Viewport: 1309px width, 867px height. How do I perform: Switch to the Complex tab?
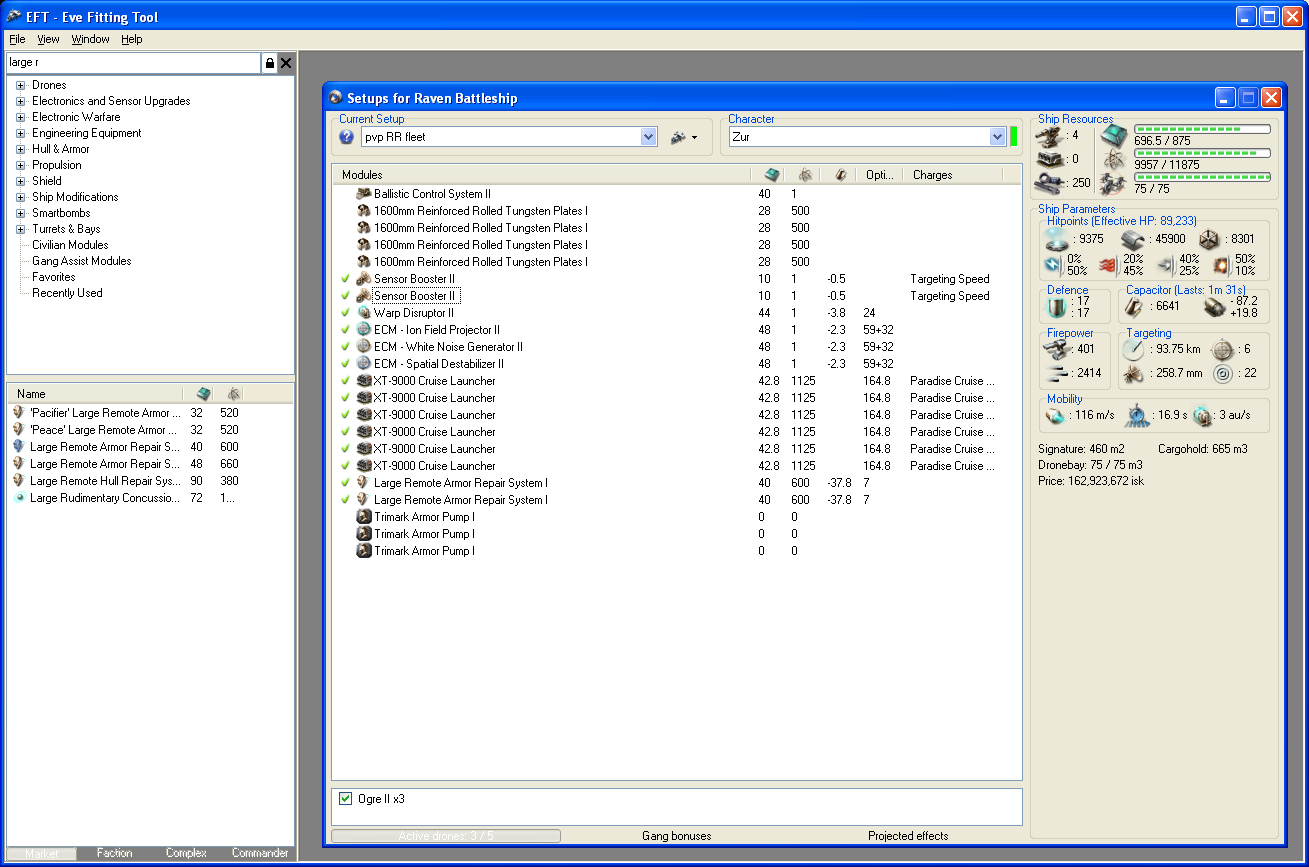coord(186,853)
